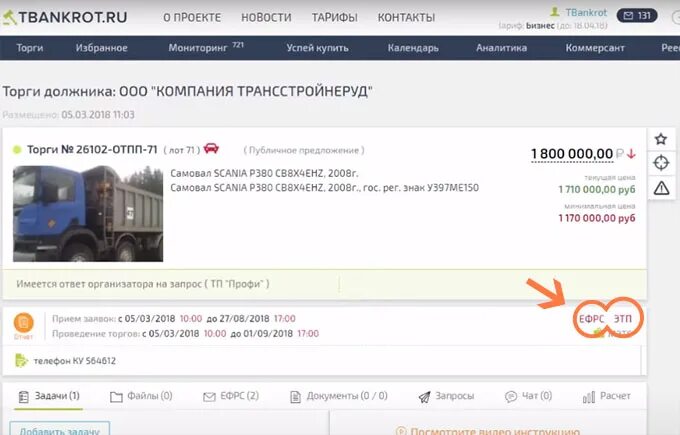Image resolution: width=680 pixels, height=435 pixels.
Task: Add lot to favorites with star icon
Action: click(x=660, y=139)
